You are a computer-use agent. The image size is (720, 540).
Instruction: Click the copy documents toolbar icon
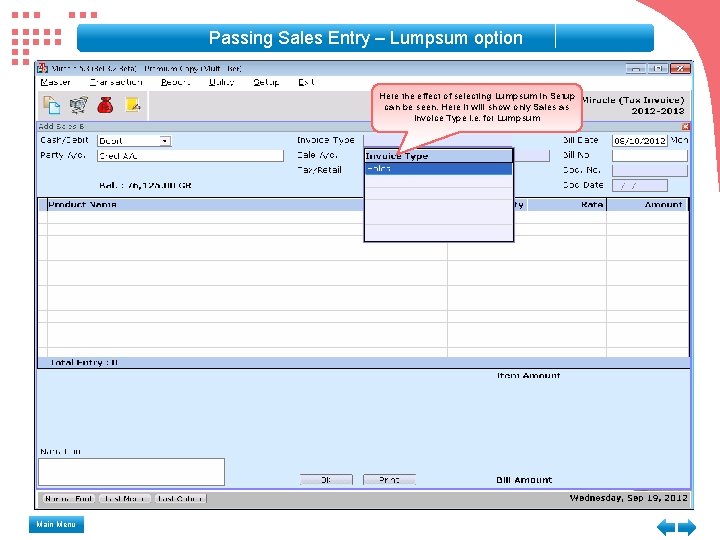click(51, 105)
